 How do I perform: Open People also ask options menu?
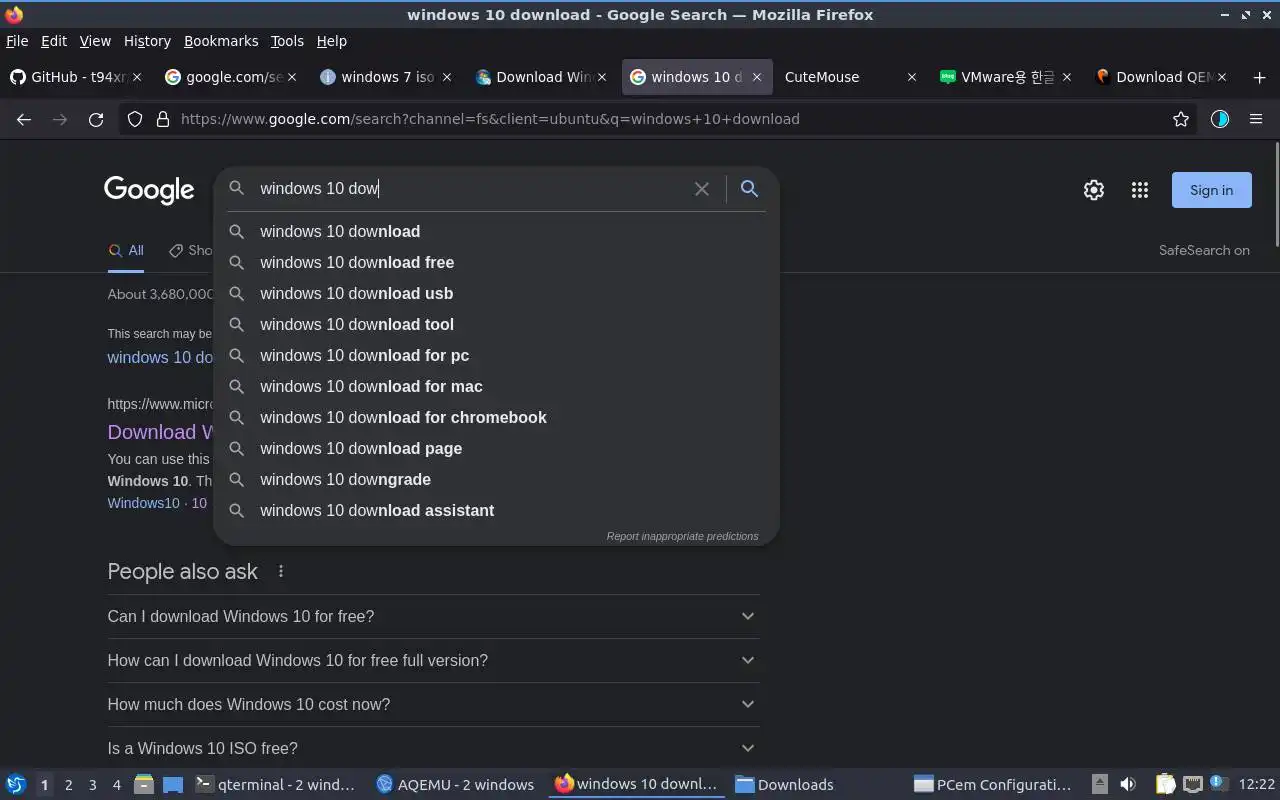(x=281, y=571)
